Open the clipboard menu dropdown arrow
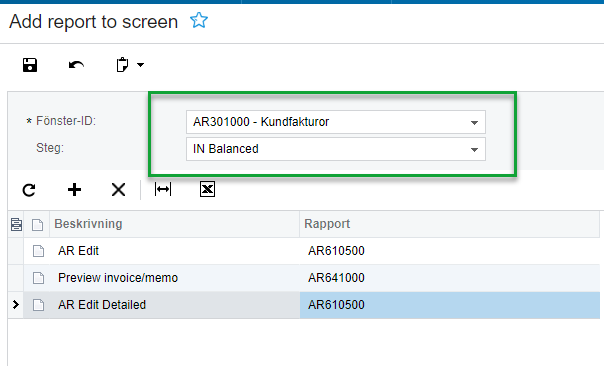The height and width of the screenshot is (366, 604). click(141, 65)
